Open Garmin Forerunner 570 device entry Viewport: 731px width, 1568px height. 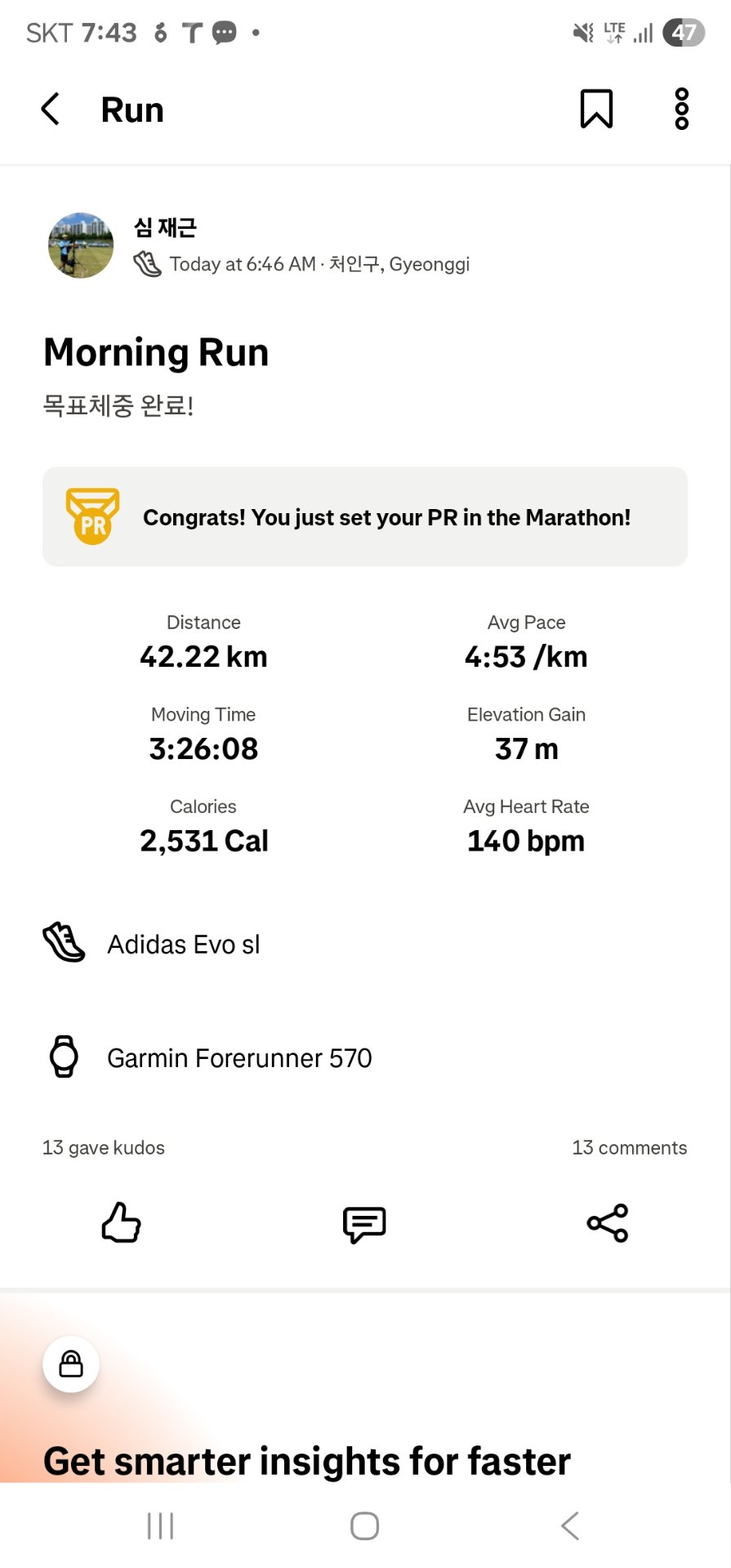coord(239,1058)
